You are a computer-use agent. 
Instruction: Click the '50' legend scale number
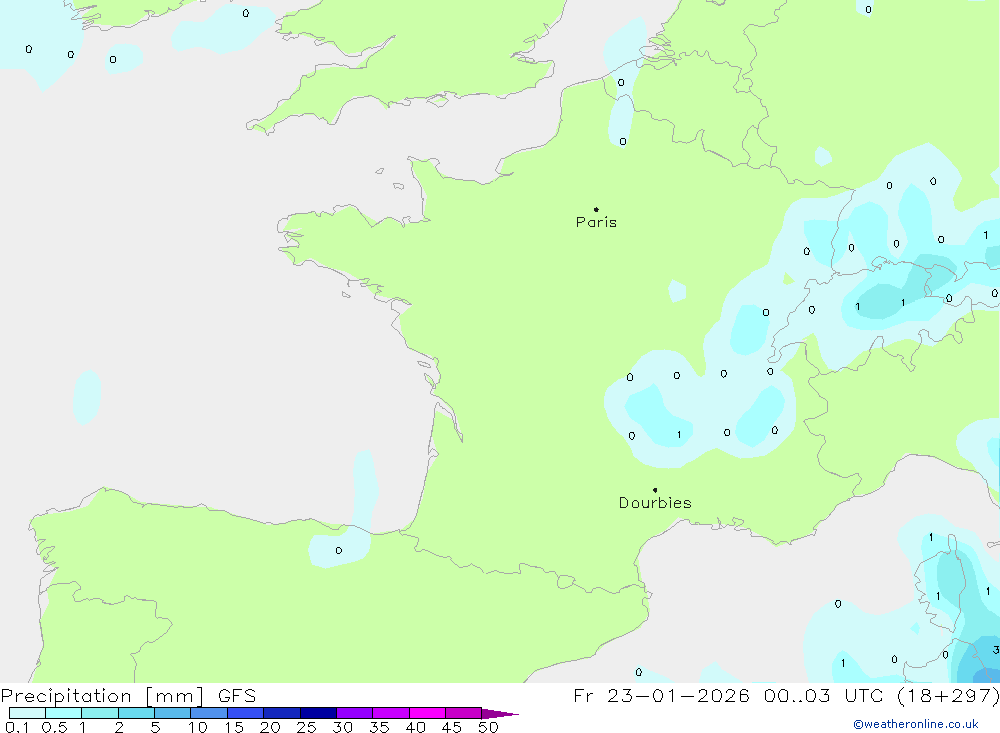pyautogui.click(x=488, y=727)
